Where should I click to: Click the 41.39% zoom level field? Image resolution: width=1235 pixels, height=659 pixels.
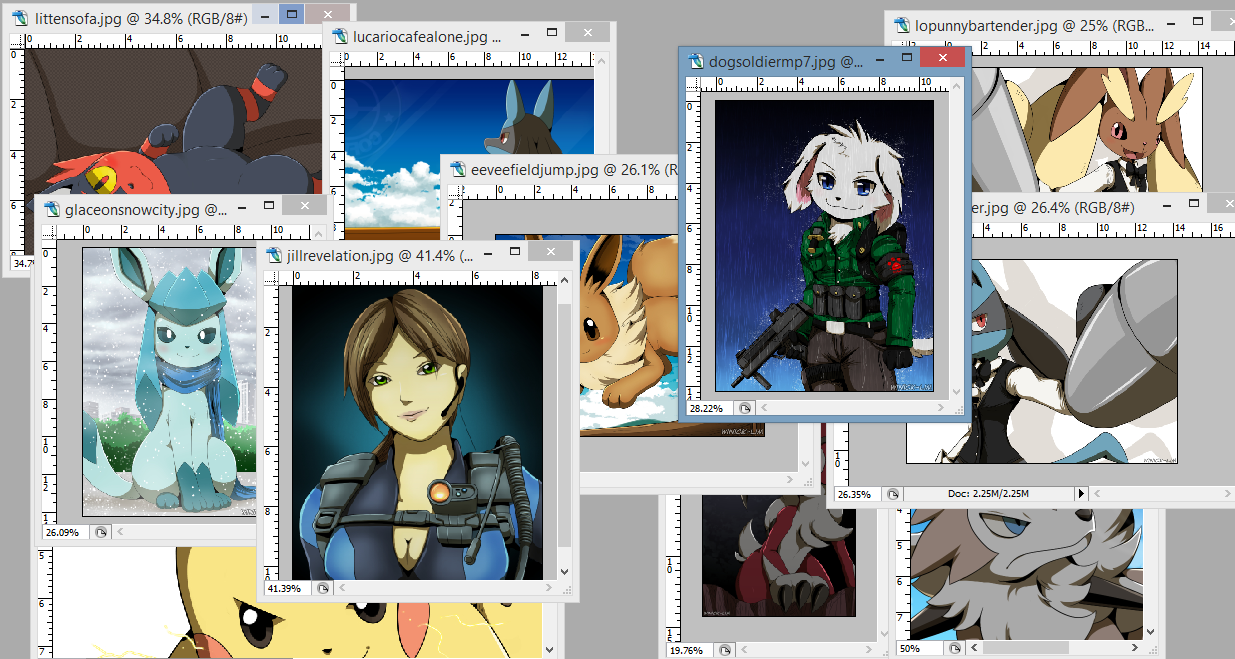coord(286,589)
